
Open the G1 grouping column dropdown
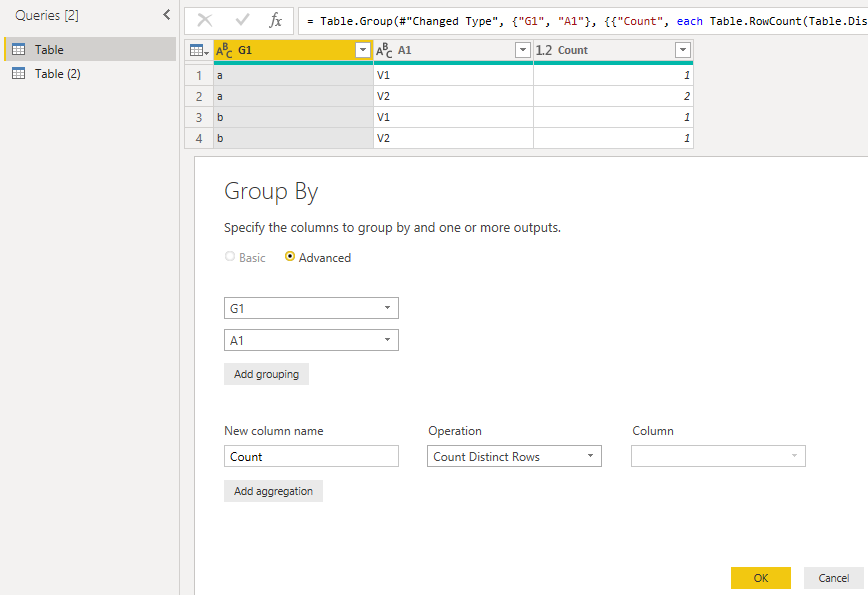coord(311,308)
